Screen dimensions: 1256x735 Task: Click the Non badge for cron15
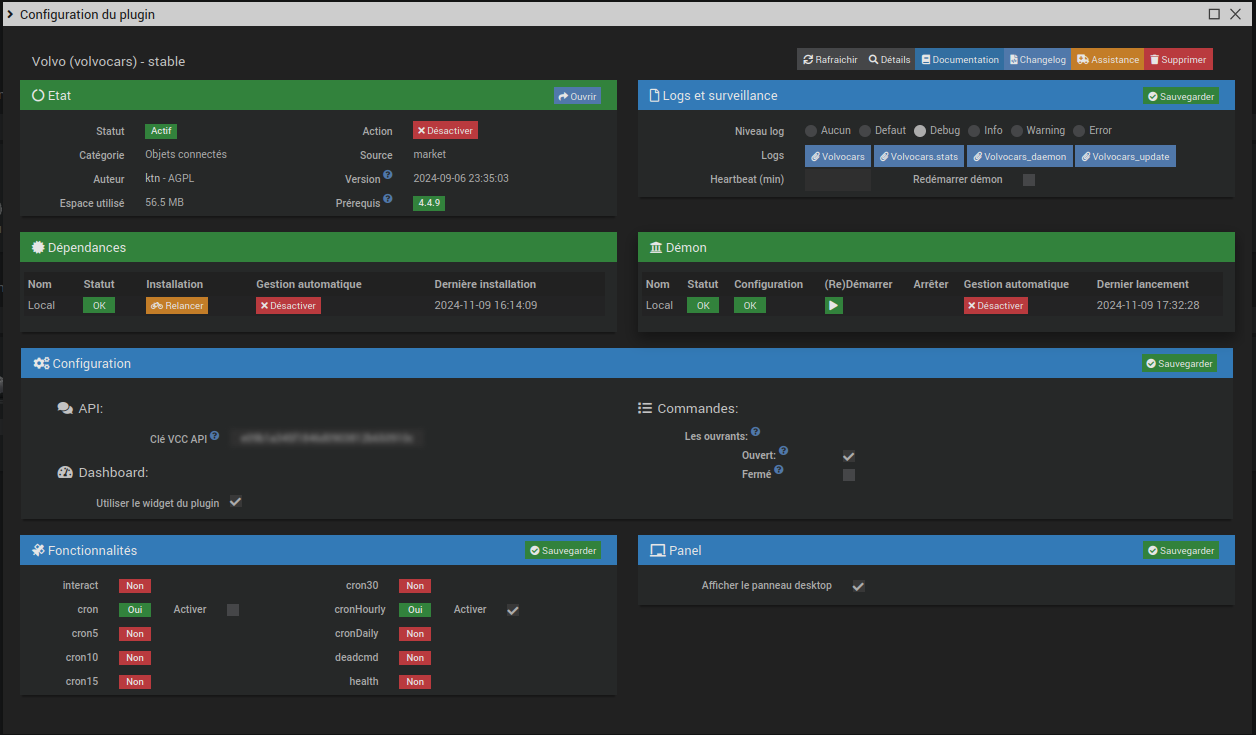click(135, 682)
